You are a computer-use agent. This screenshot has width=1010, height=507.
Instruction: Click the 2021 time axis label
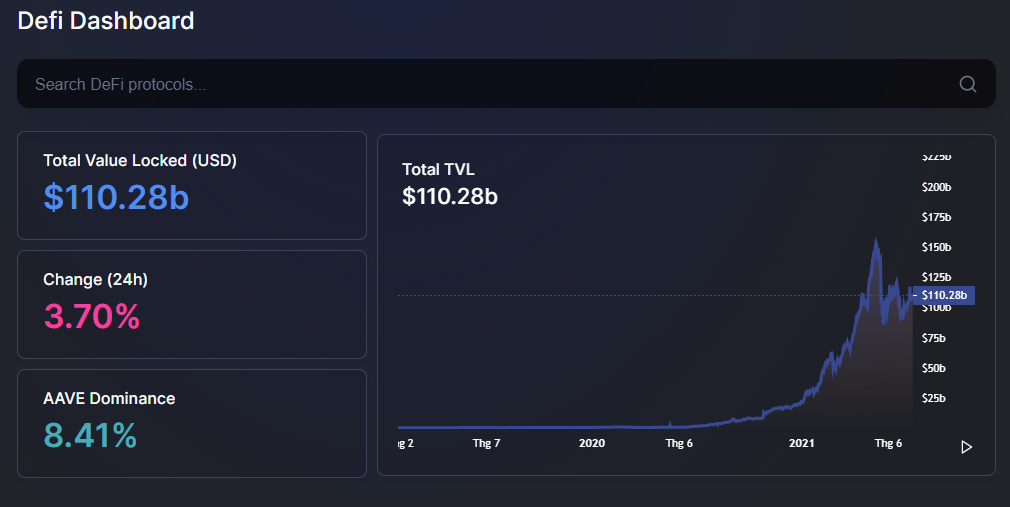click(x=801, y=443)
